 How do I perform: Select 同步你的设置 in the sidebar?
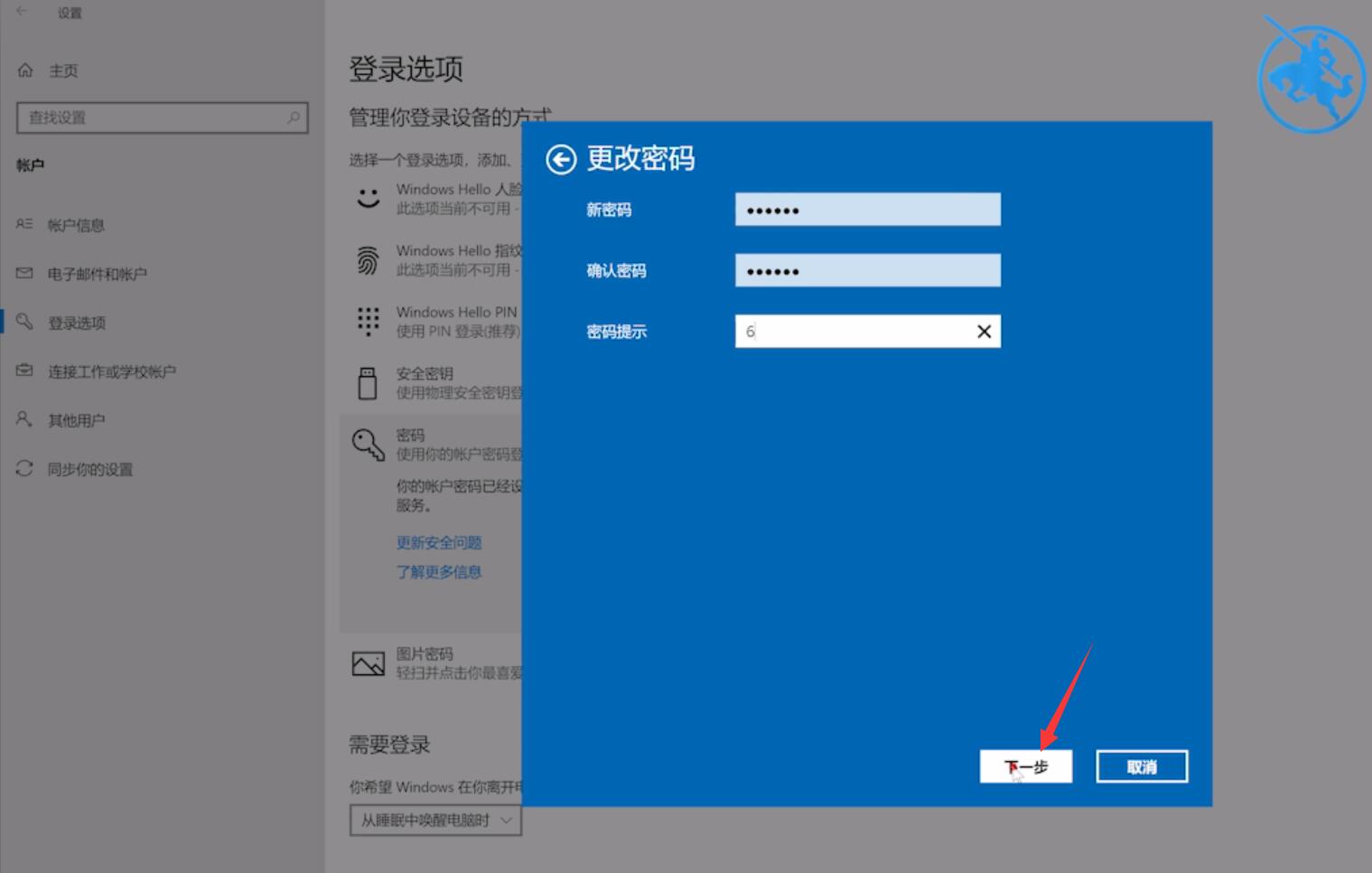[90, 469]
